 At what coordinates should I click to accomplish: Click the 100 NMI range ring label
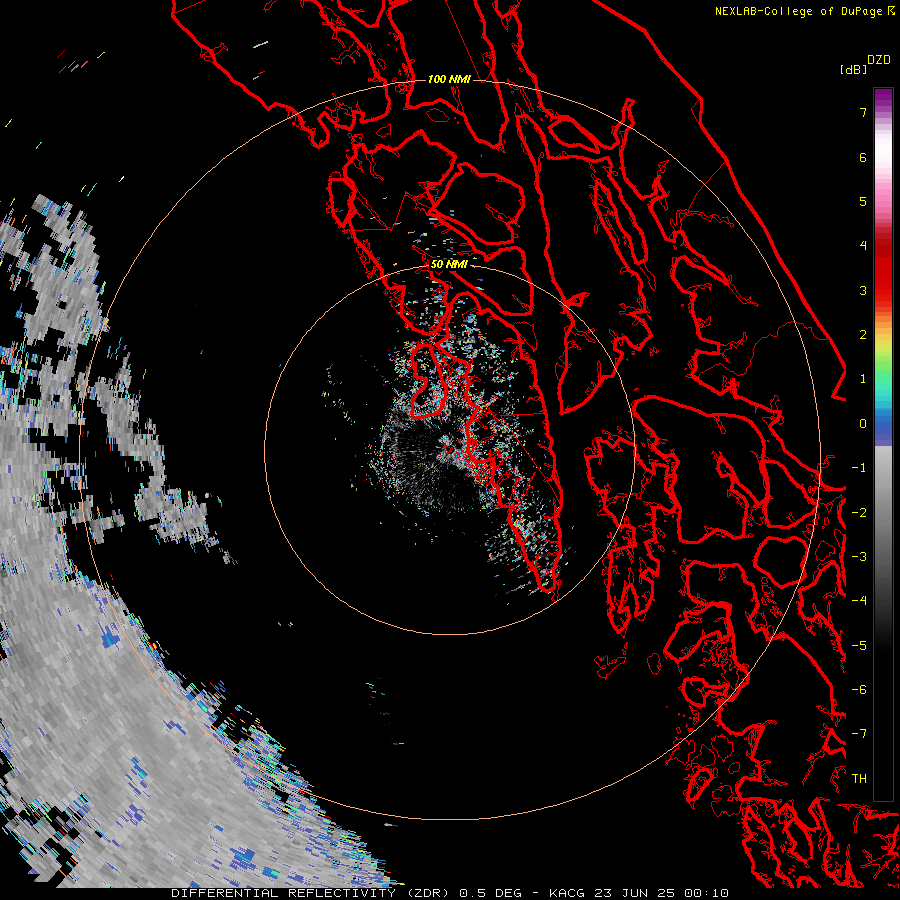click(x=449, y=79)
